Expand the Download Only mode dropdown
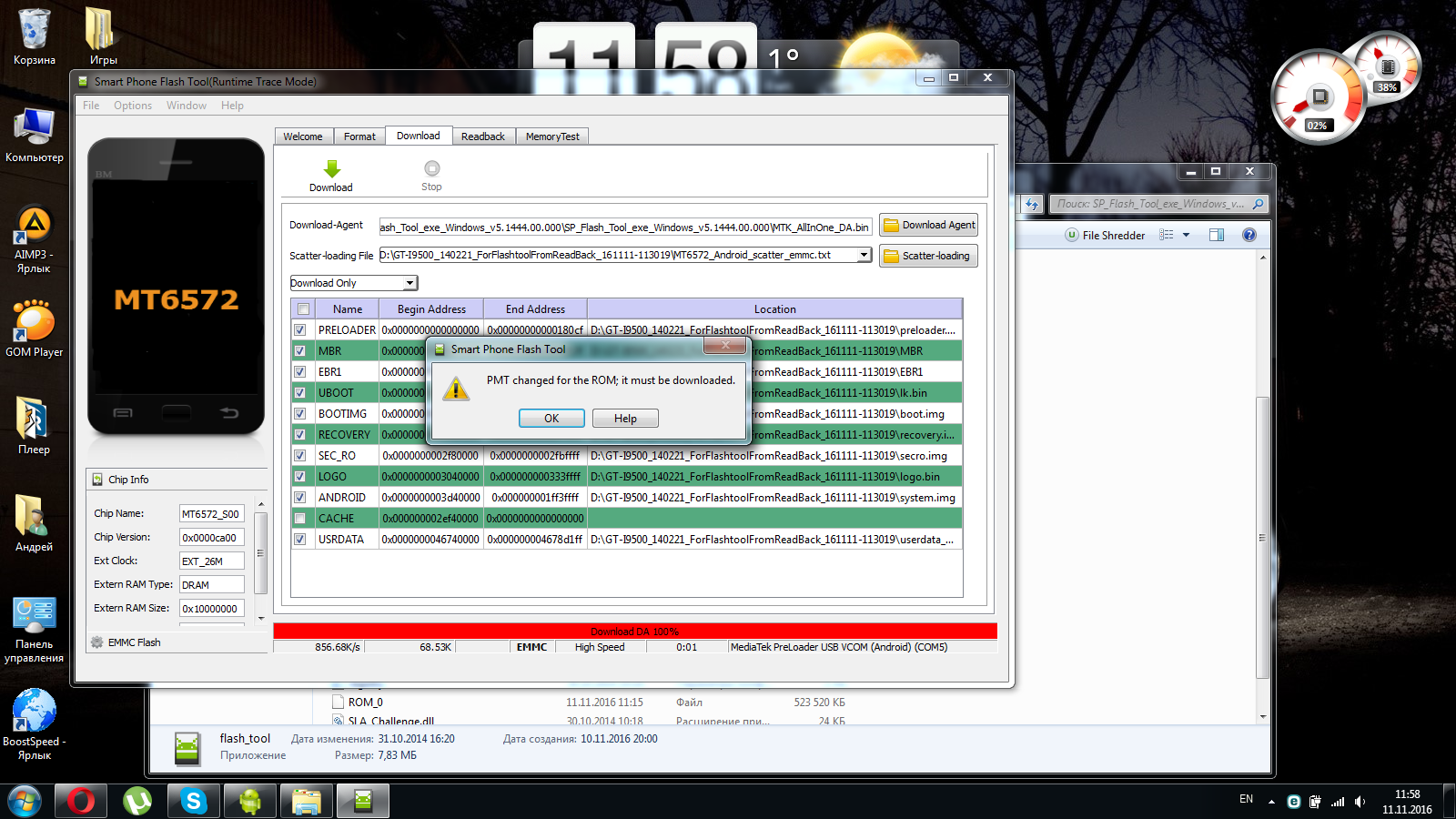This screenshot has width=1456, height=819. pyautogui.click(x=409, y=284)
